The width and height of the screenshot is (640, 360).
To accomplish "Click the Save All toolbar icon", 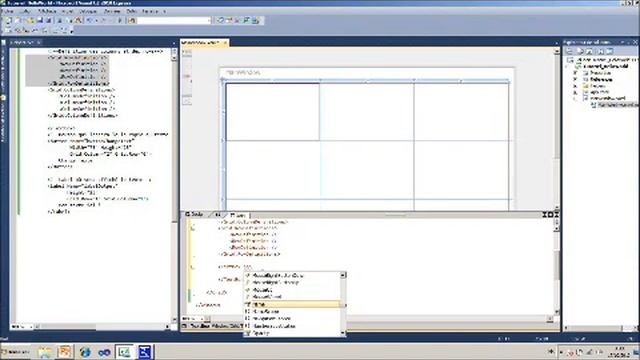I will [49, 20].
